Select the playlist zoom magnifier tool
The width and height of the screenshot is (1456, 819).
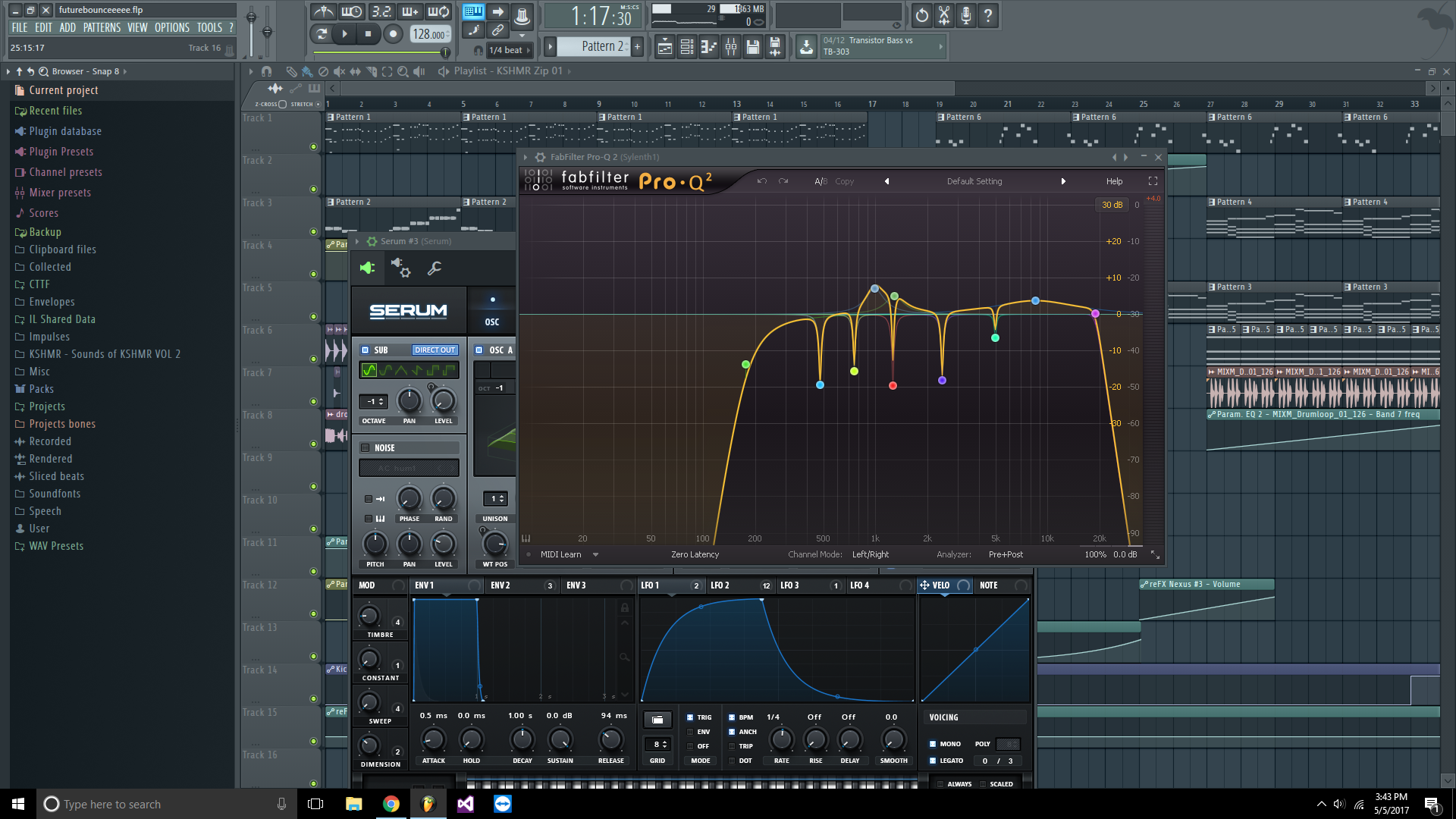pyautogui.click(x=401, y=71)
